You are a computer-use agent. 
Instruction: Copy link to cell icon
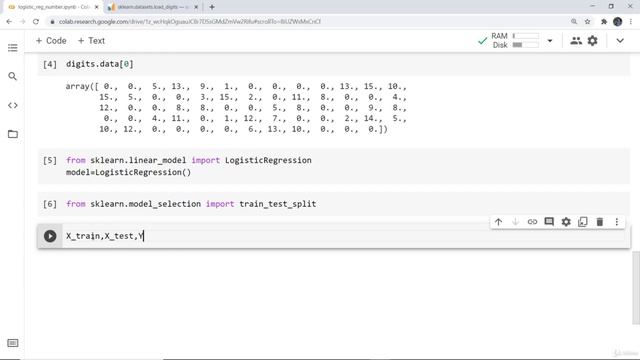[x=532, y=222]
